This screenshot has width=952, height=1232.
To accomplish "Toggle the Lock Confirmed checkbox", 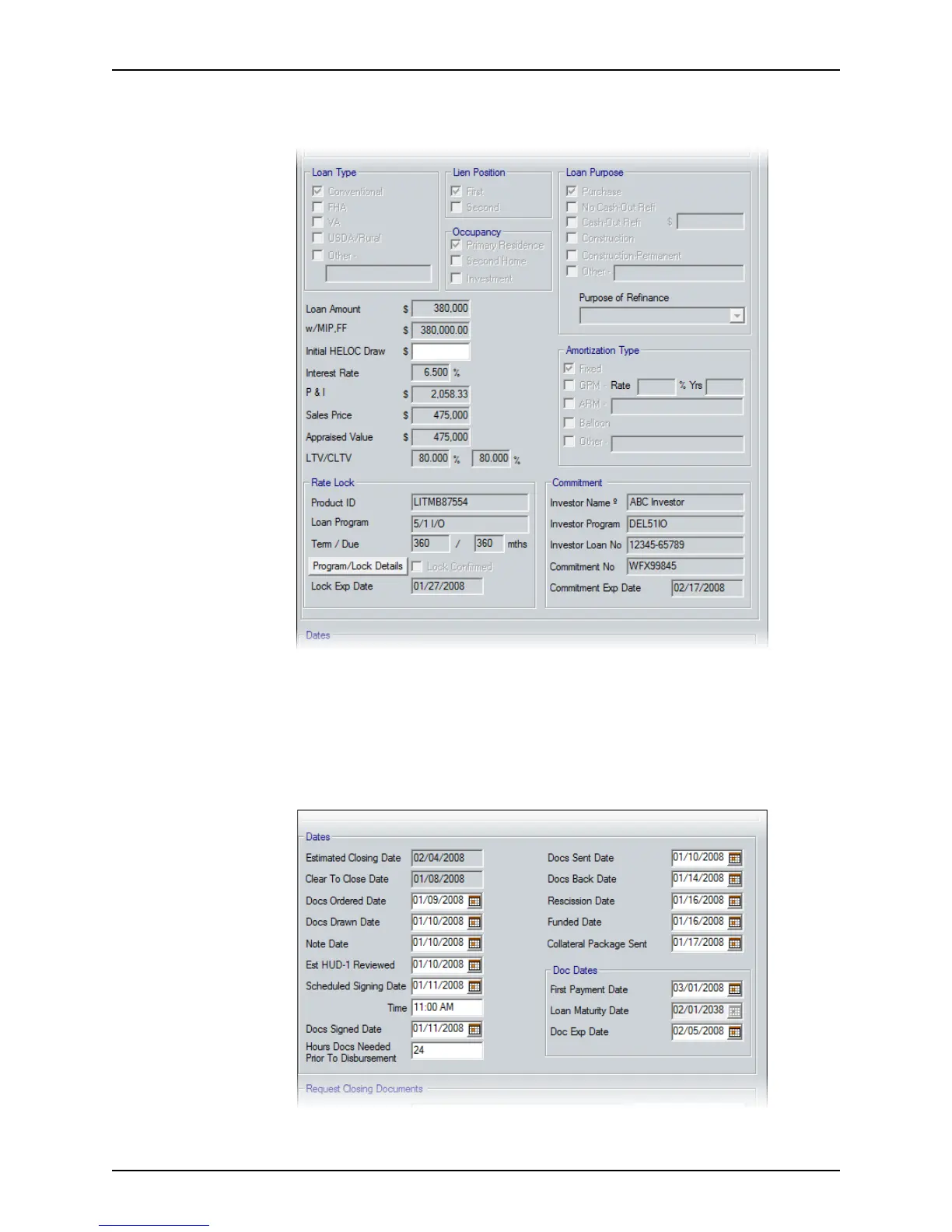I will coord(417,566).
